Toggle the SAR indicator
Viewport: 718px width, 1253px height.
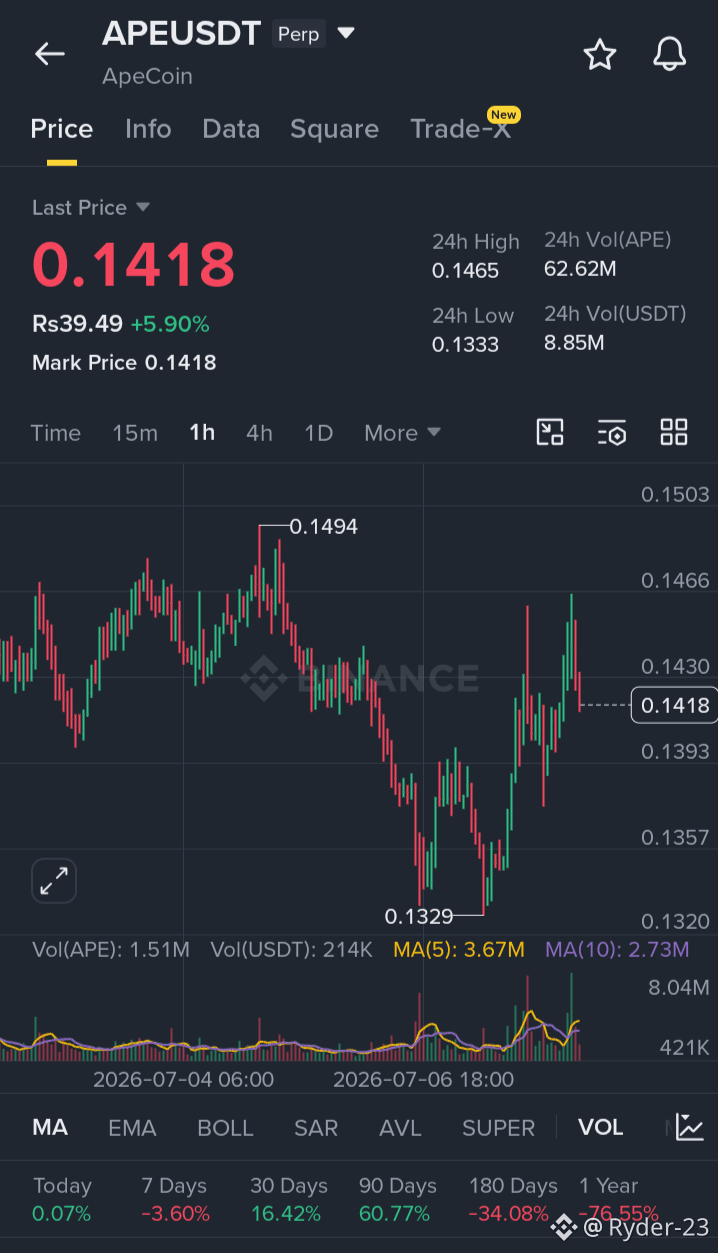coord(316,1128)
